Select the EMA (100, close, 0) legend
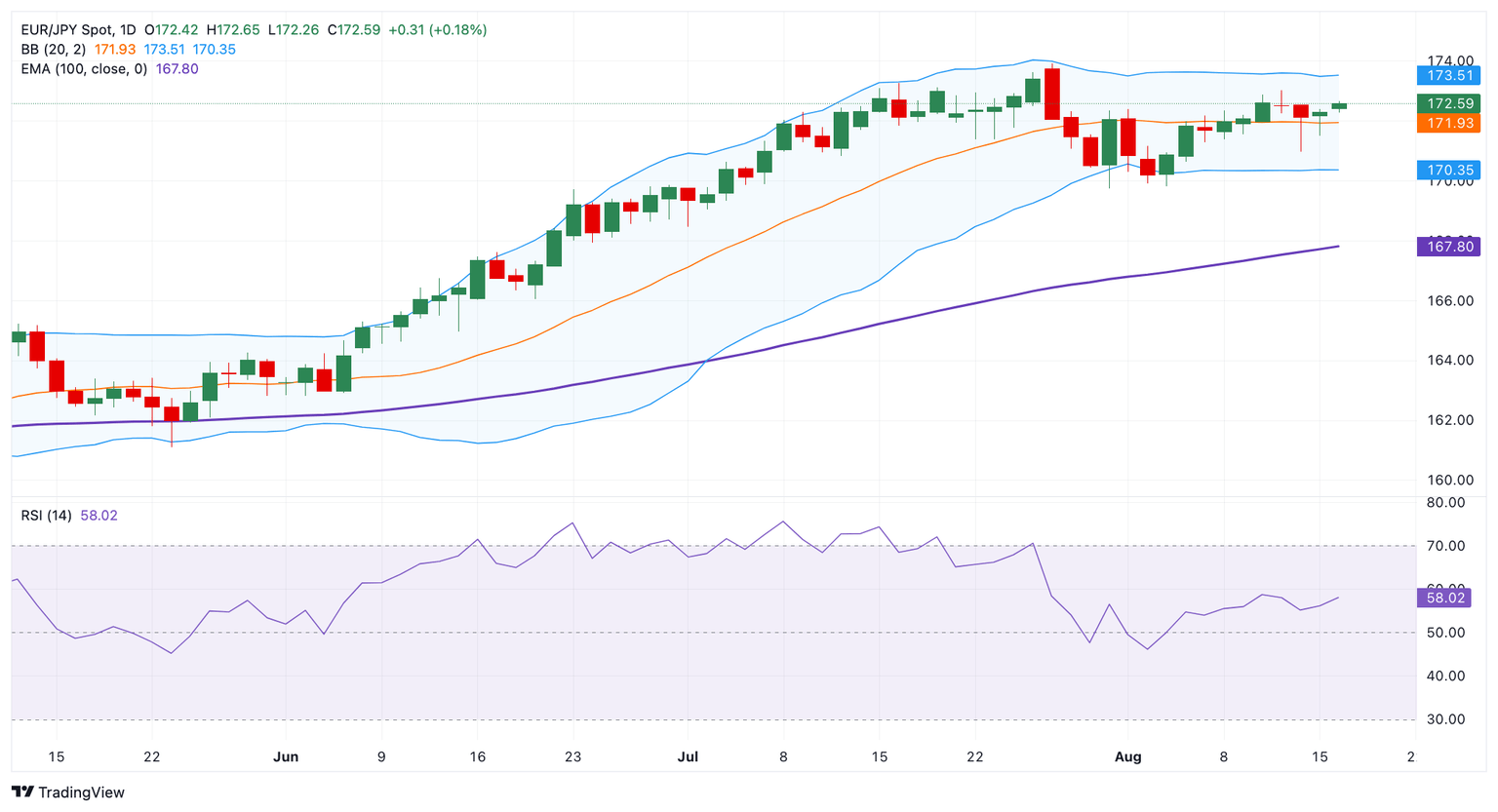 click(84, 69)
